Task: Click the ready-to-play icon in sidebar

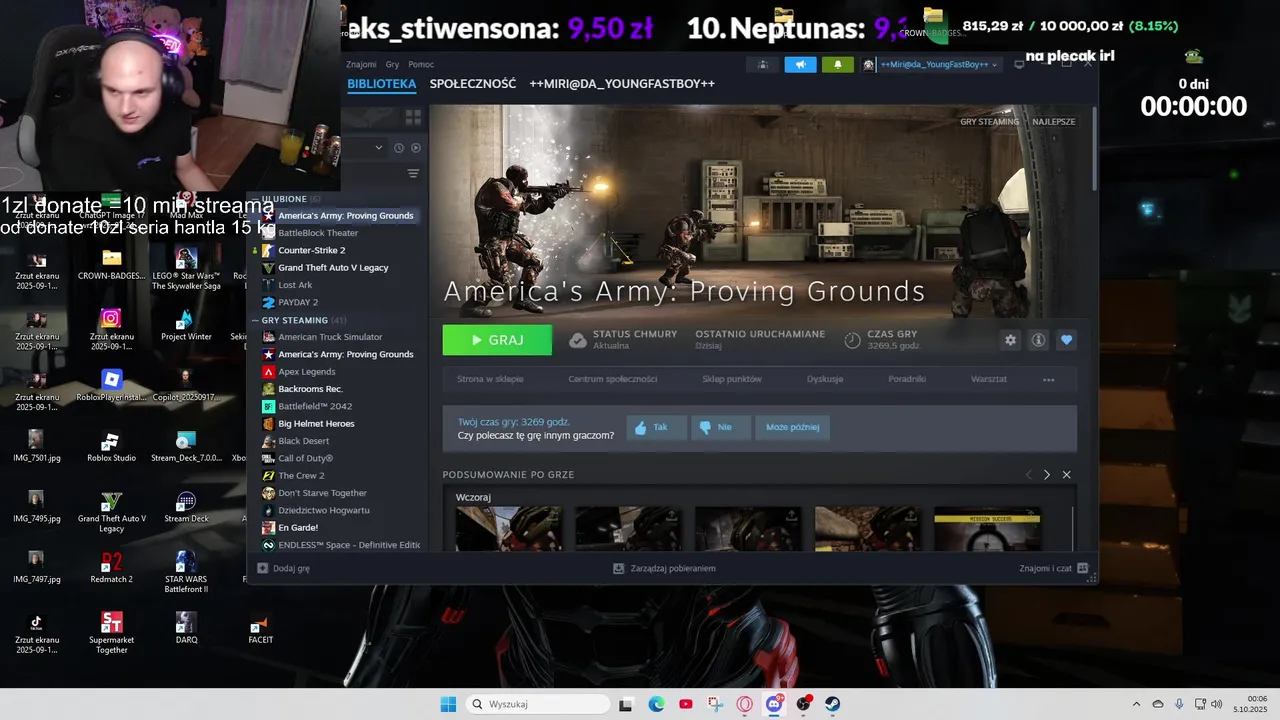Action: [416, 148]
